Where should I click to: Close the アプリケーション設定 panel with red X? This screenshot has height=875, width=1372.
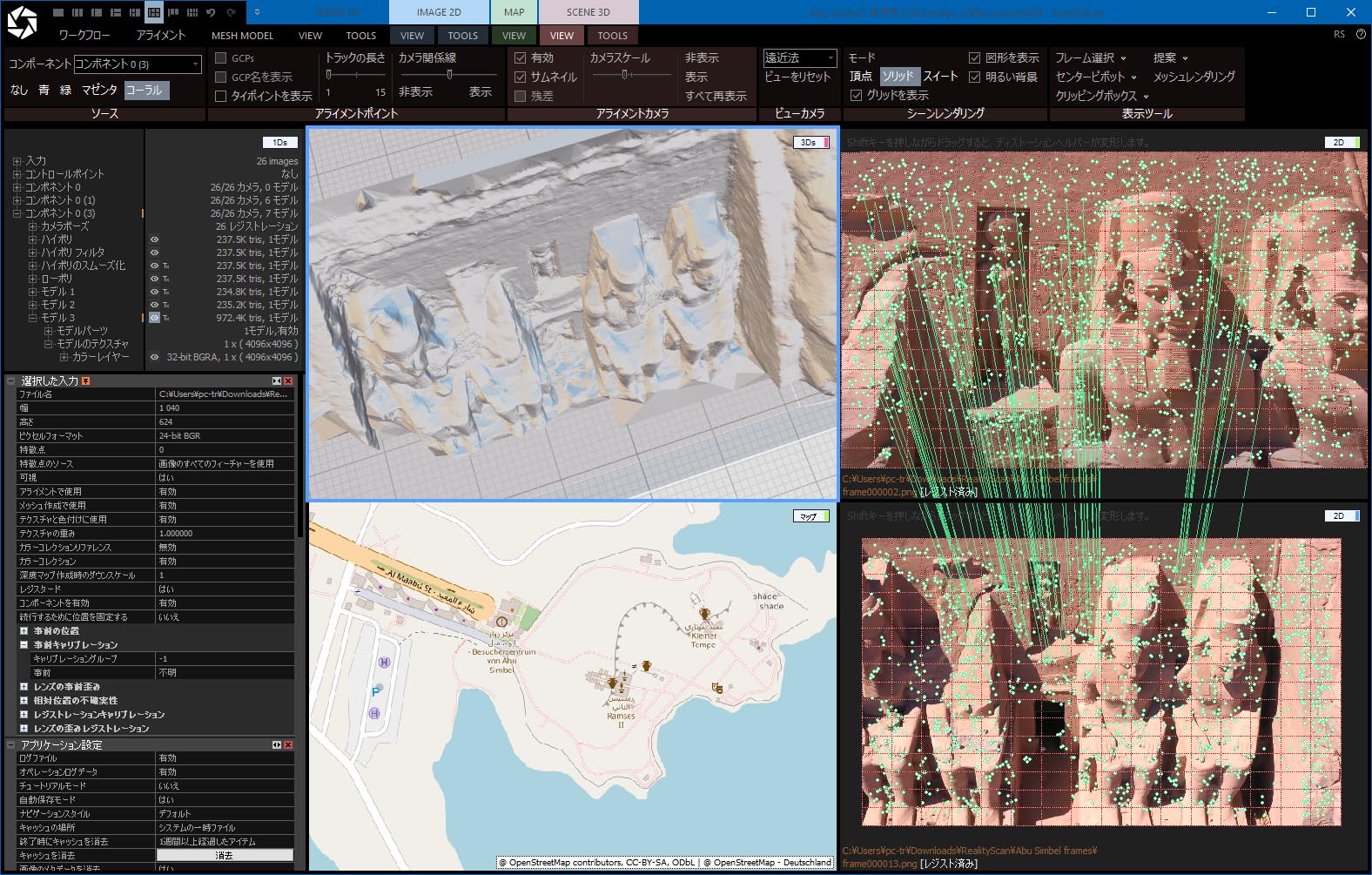(288, 745)
